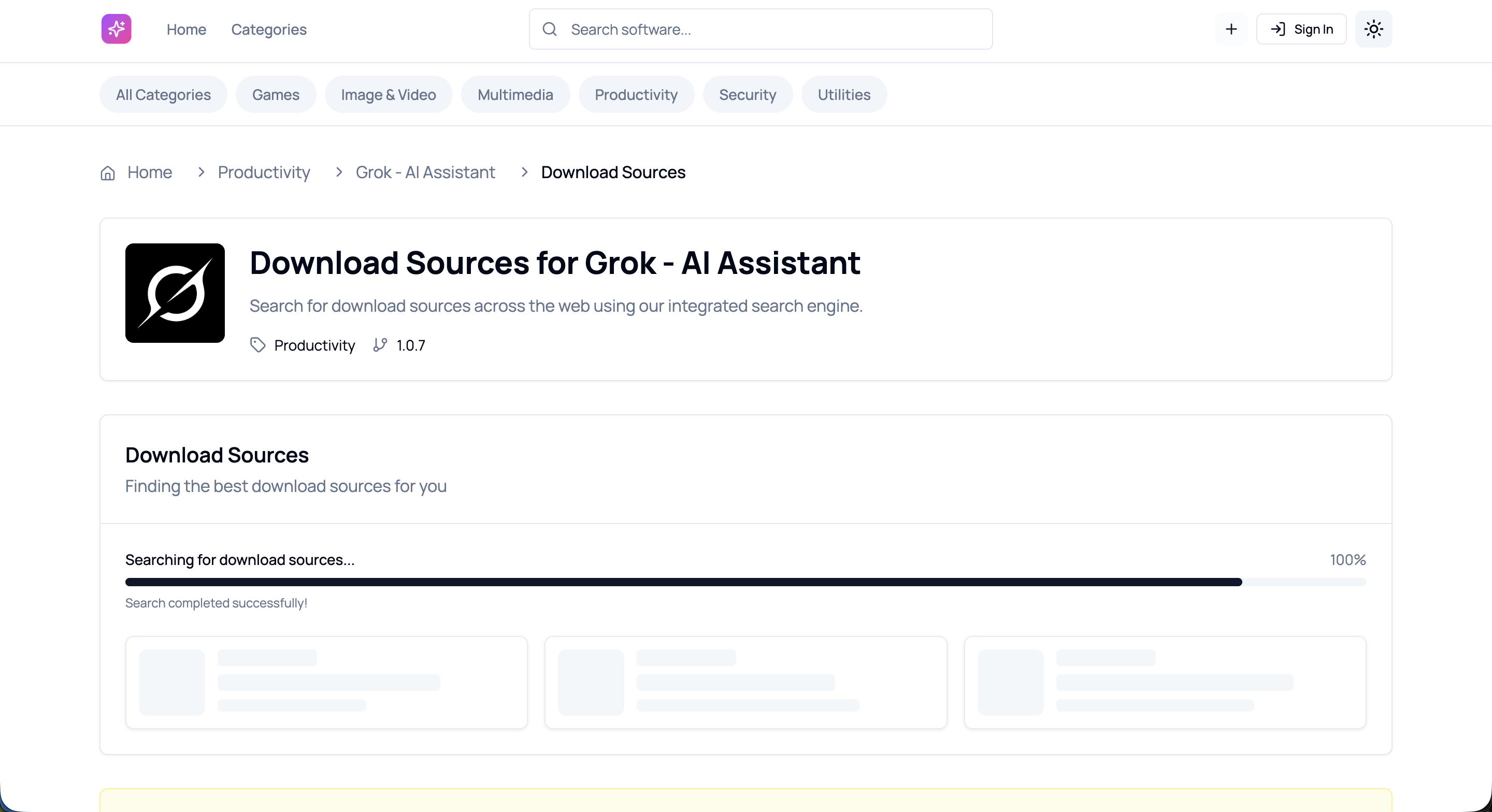Go to Home in top navigation
Image resolution: width=1492 pixels, height=812 pixels.
[x=186, y=30]
